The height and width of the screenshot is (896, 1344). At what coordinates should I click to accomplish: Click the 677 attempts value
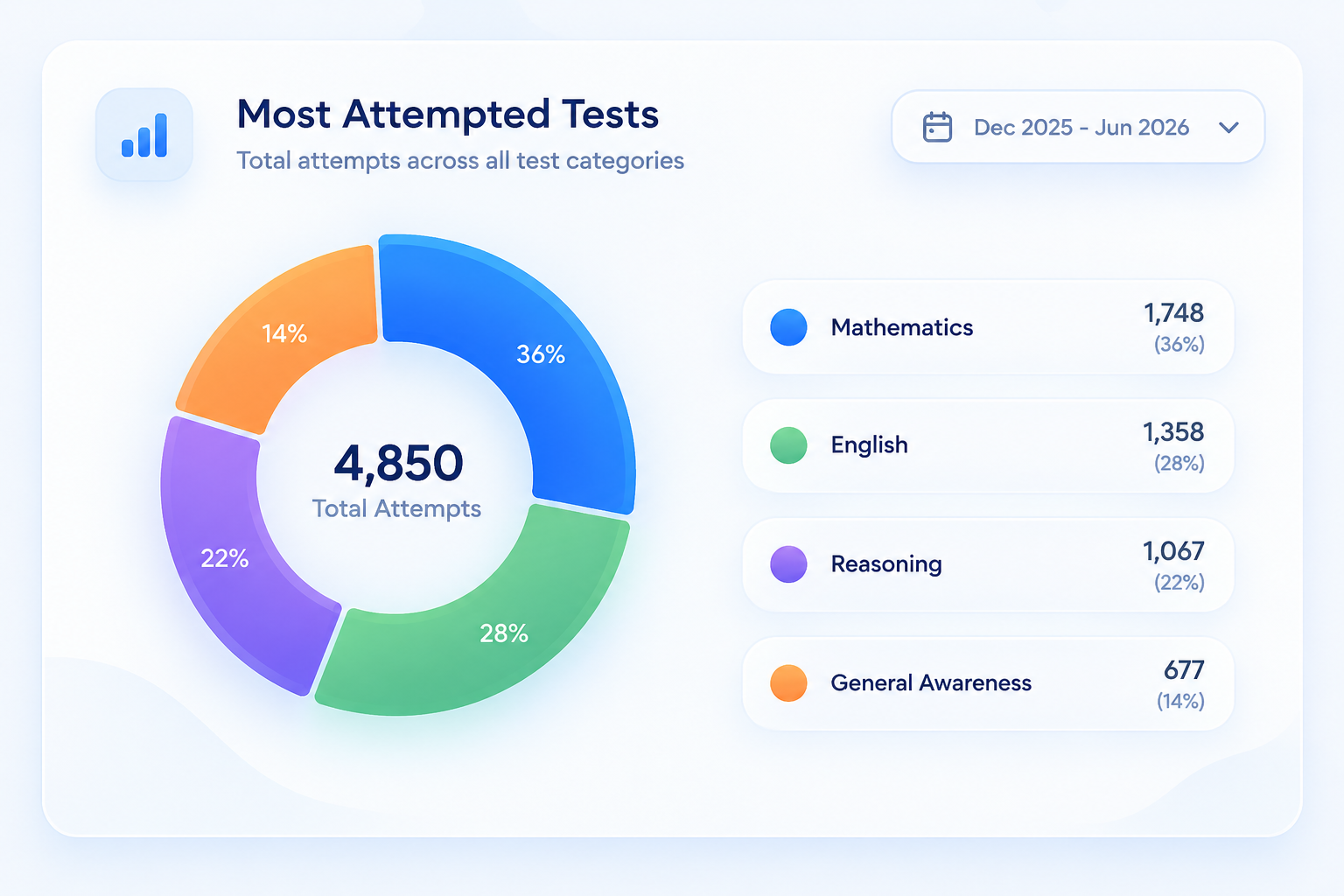[x=1184, y=669]
